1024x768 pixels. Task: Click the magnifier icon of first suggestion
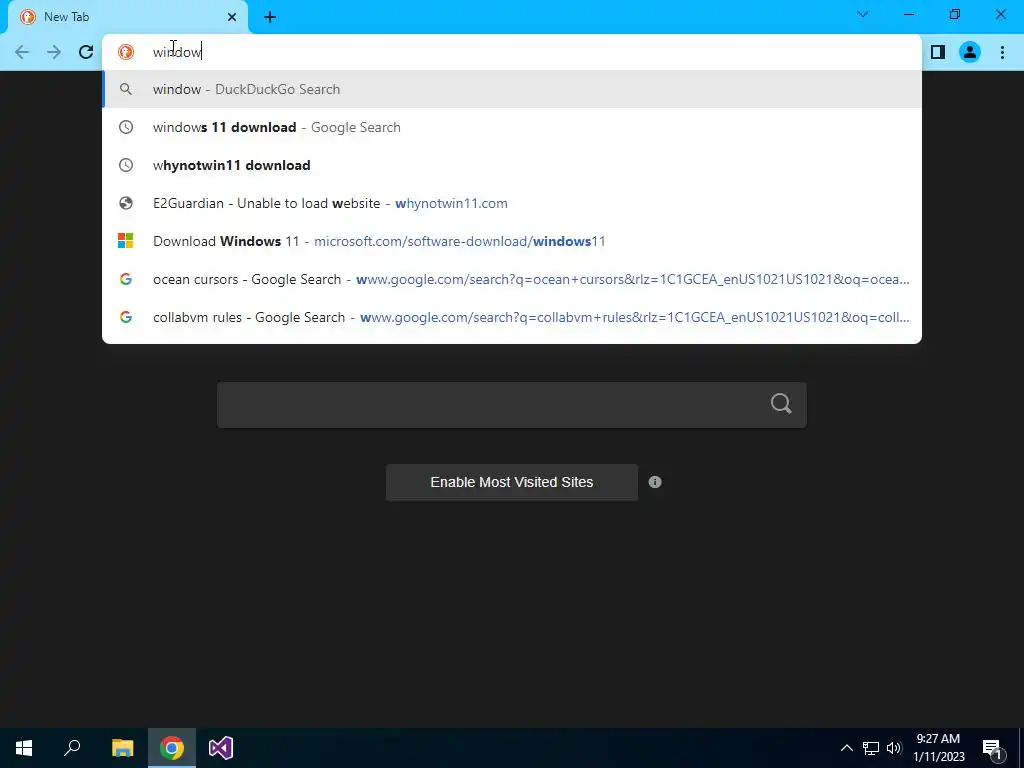coord(125,89)
